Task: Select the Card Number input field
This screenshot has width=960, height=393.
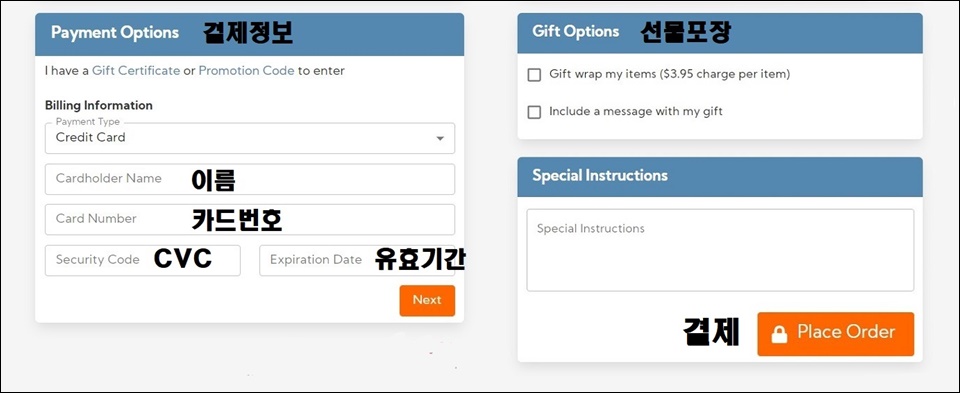Action: pyautogui.click(x=250, y=219)
